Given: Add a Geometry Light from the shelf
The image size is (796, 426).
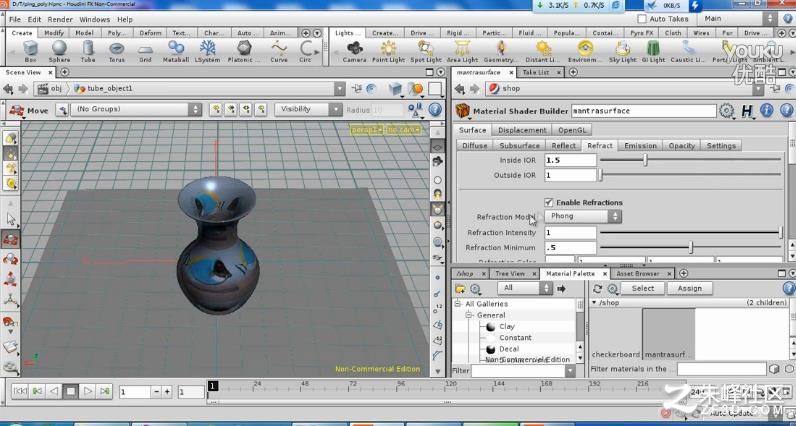Looking at the screenshot, I should (501, 51).
